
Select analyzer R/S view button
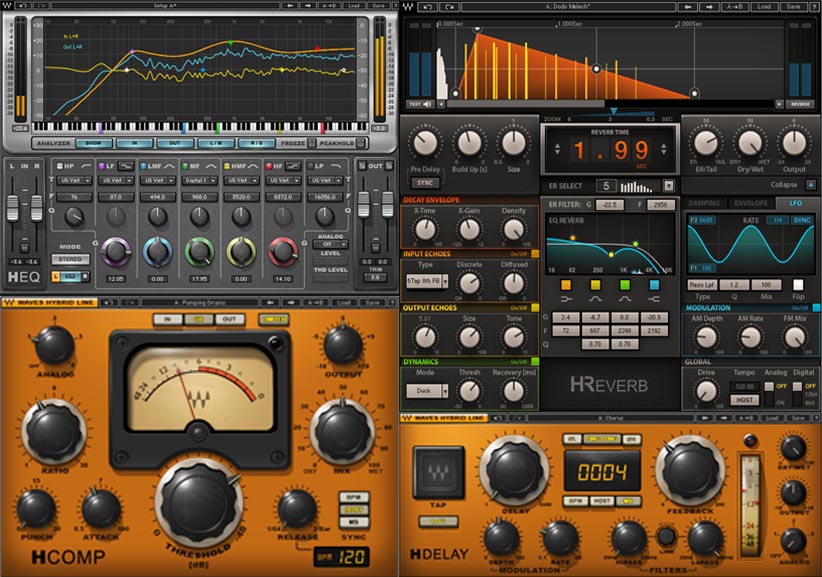click(256, 143)
